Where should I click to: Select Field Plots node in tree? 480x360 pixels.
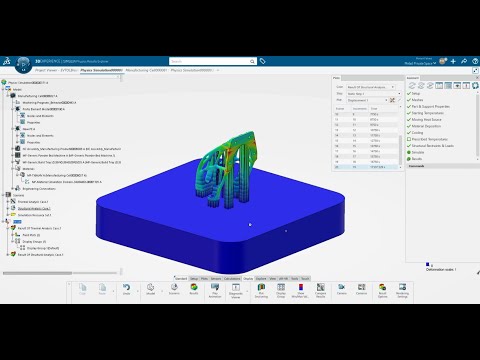(x=31, y=235)
